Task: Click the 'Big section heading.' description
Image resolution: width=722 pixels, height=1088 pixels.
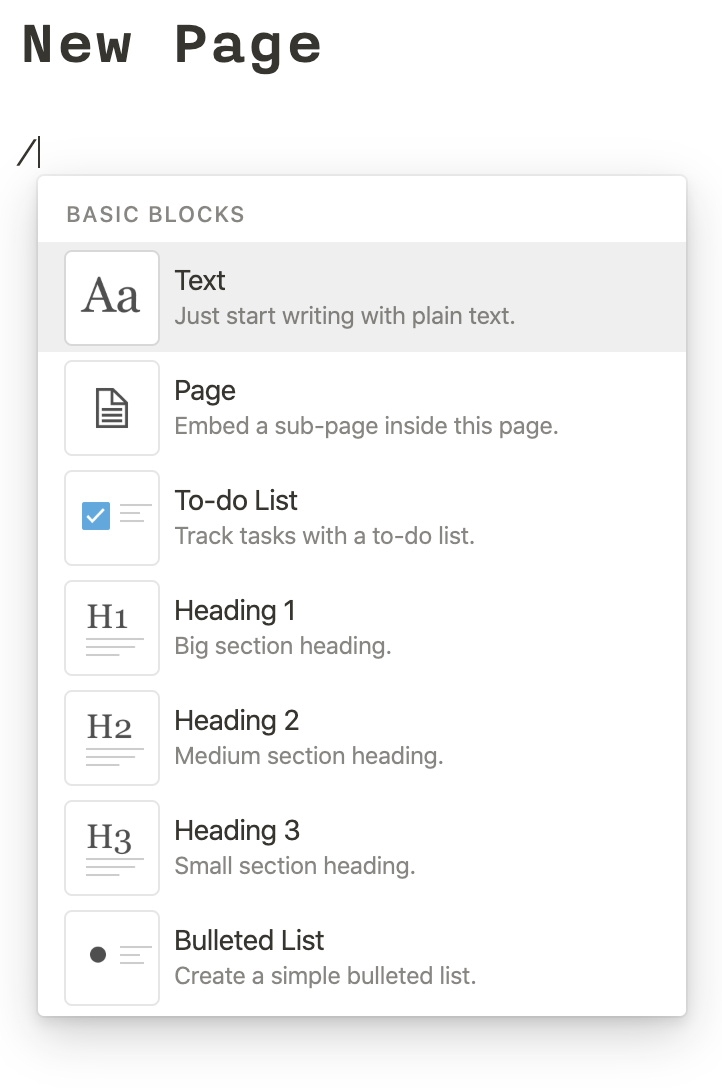Action: (x=283, y=646)
